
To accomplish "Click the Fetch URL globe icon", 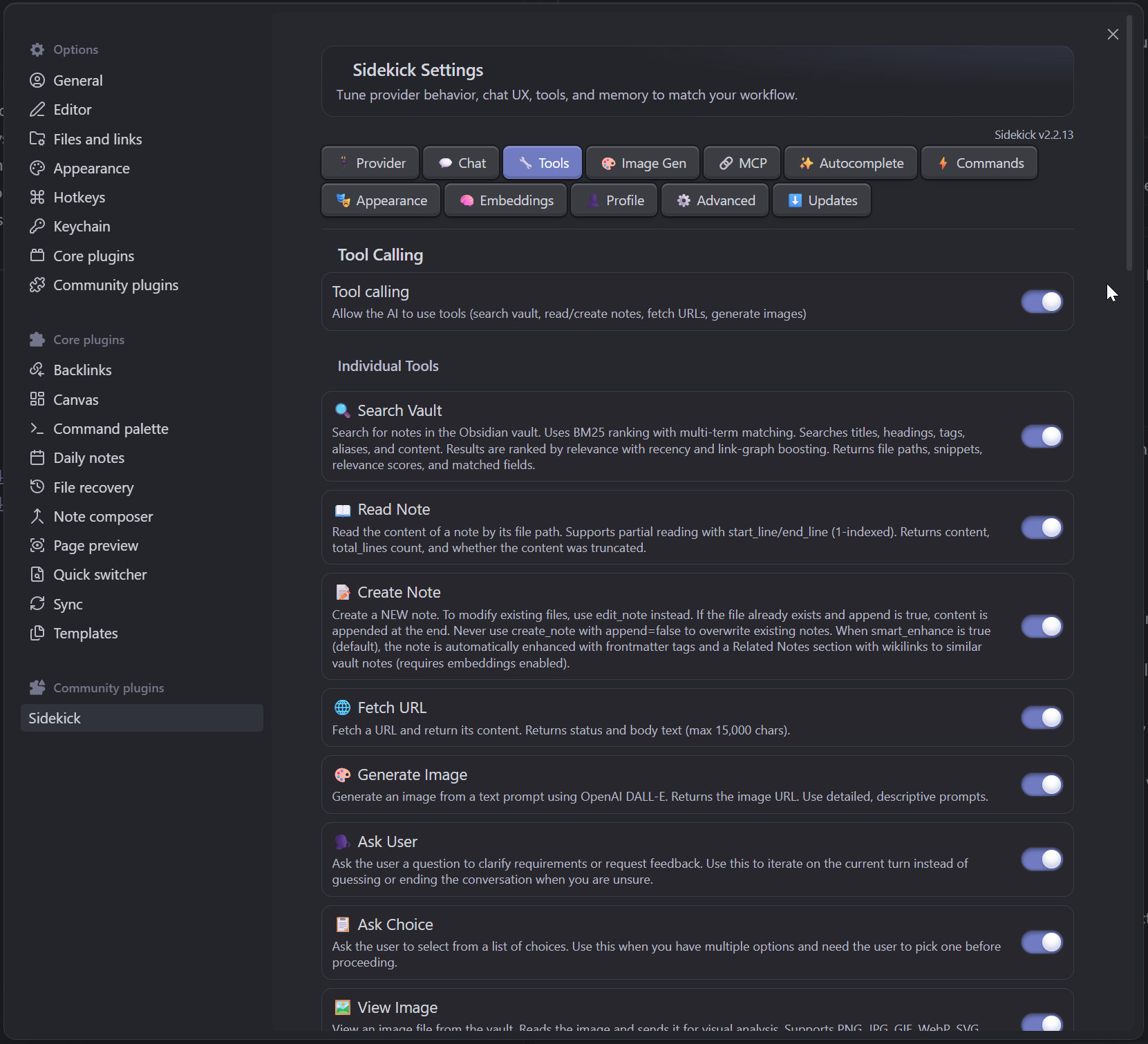I will click(x=341, y=708).
